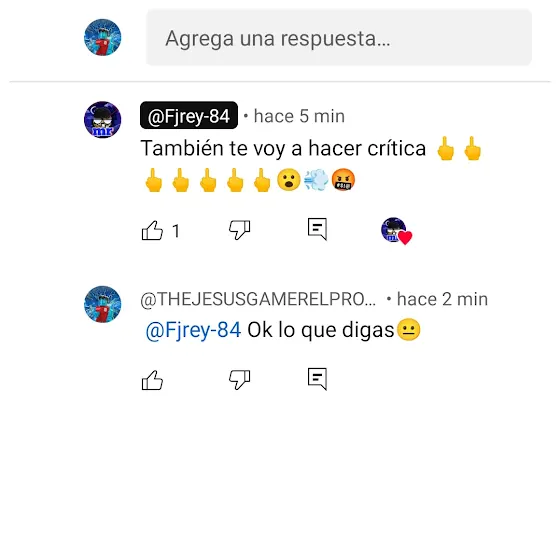Reply to the @Fjrey-84 comment
This screenshot has width=560, height=560.
pyautogui.click(x=318, y=229)
